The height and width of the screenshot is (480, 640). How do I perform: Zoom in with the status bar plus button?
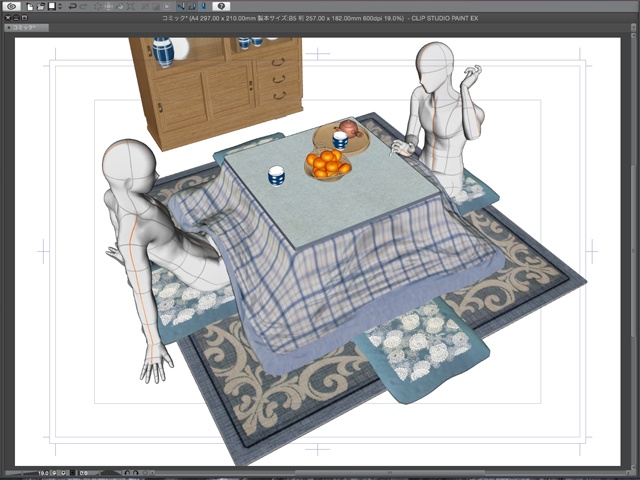(x=63, y=473)
